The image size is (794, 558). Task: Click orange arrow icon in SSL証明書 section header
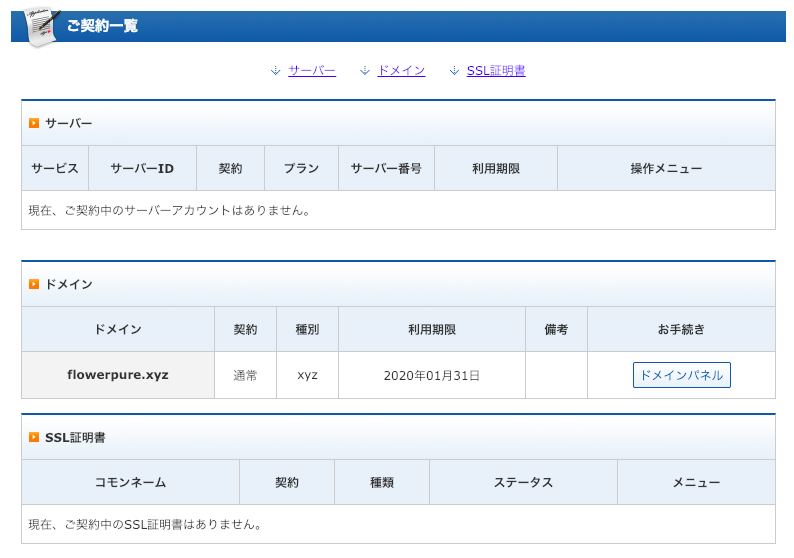tap(34, 437)
